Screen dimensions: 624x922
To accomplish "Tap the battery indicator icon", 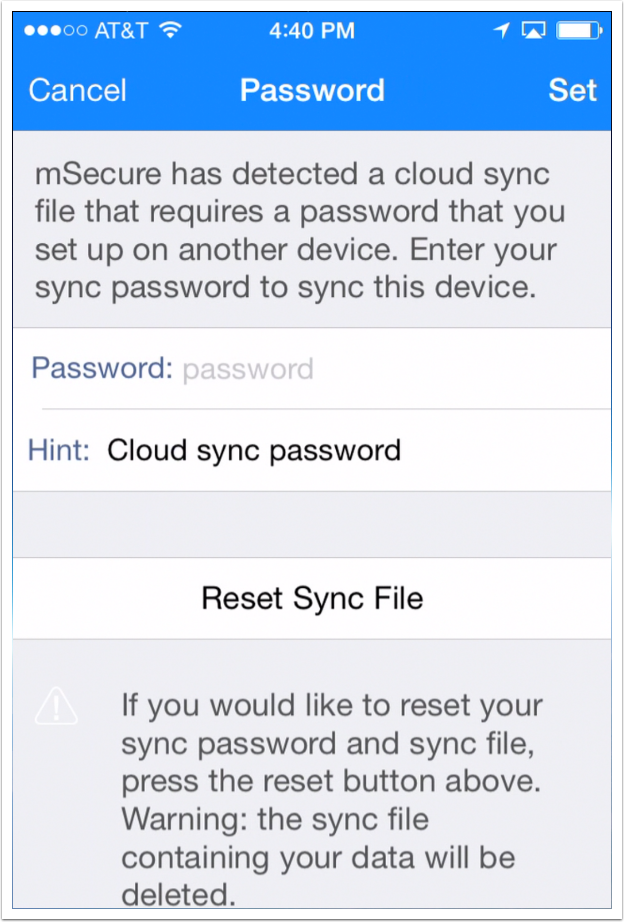I will tap(579, 30).
